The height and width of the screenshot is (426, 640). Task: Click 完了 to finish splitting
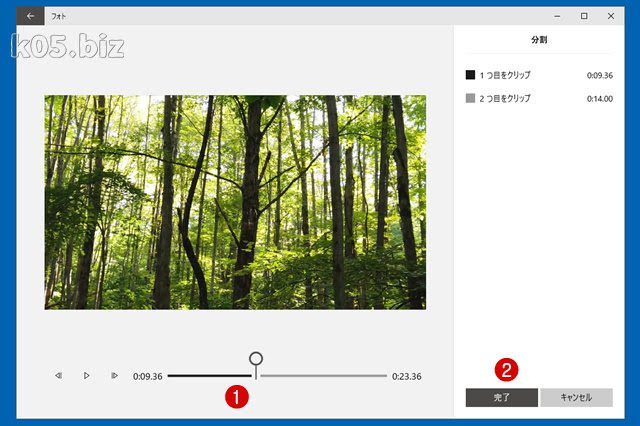[502, 397]
